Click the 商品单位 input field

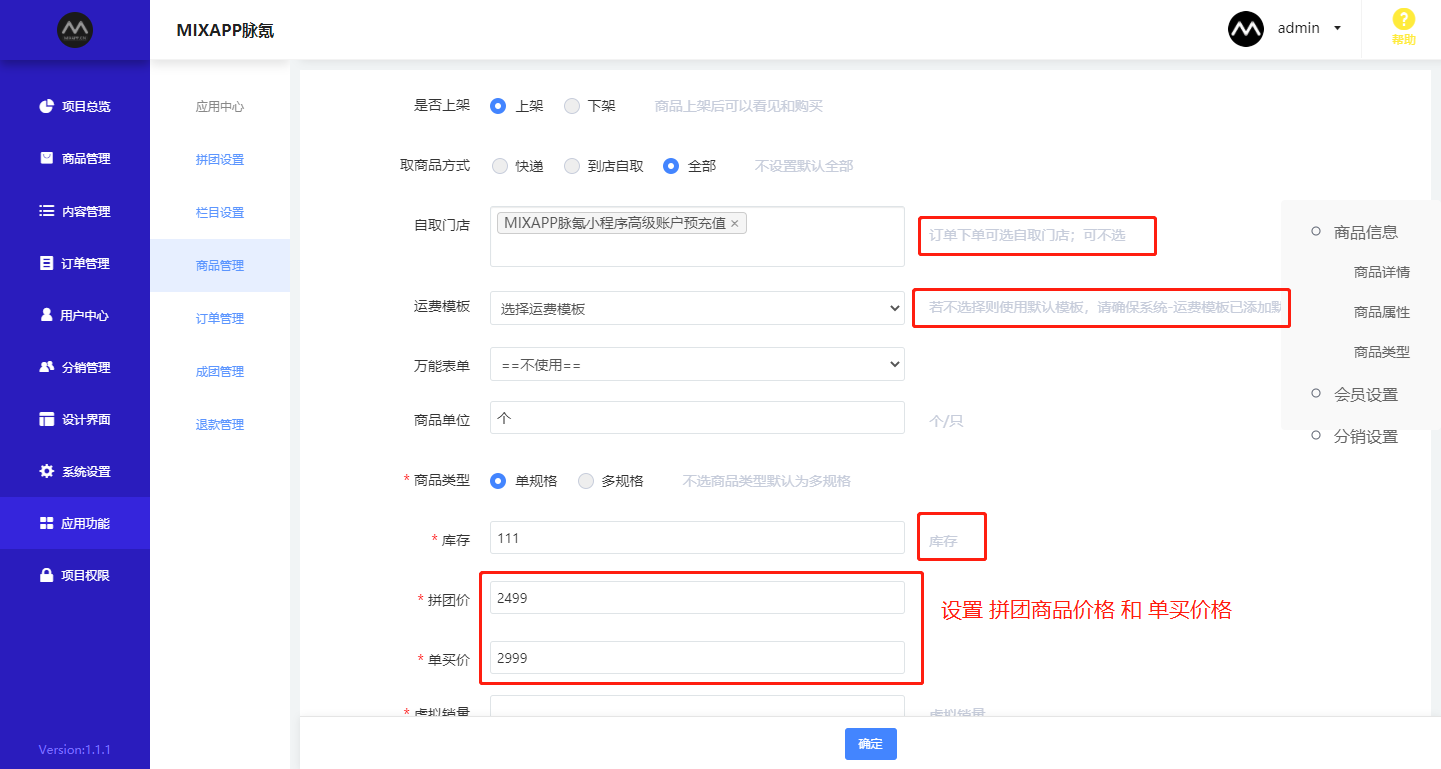pyautogui.click(x=697, y=418)
